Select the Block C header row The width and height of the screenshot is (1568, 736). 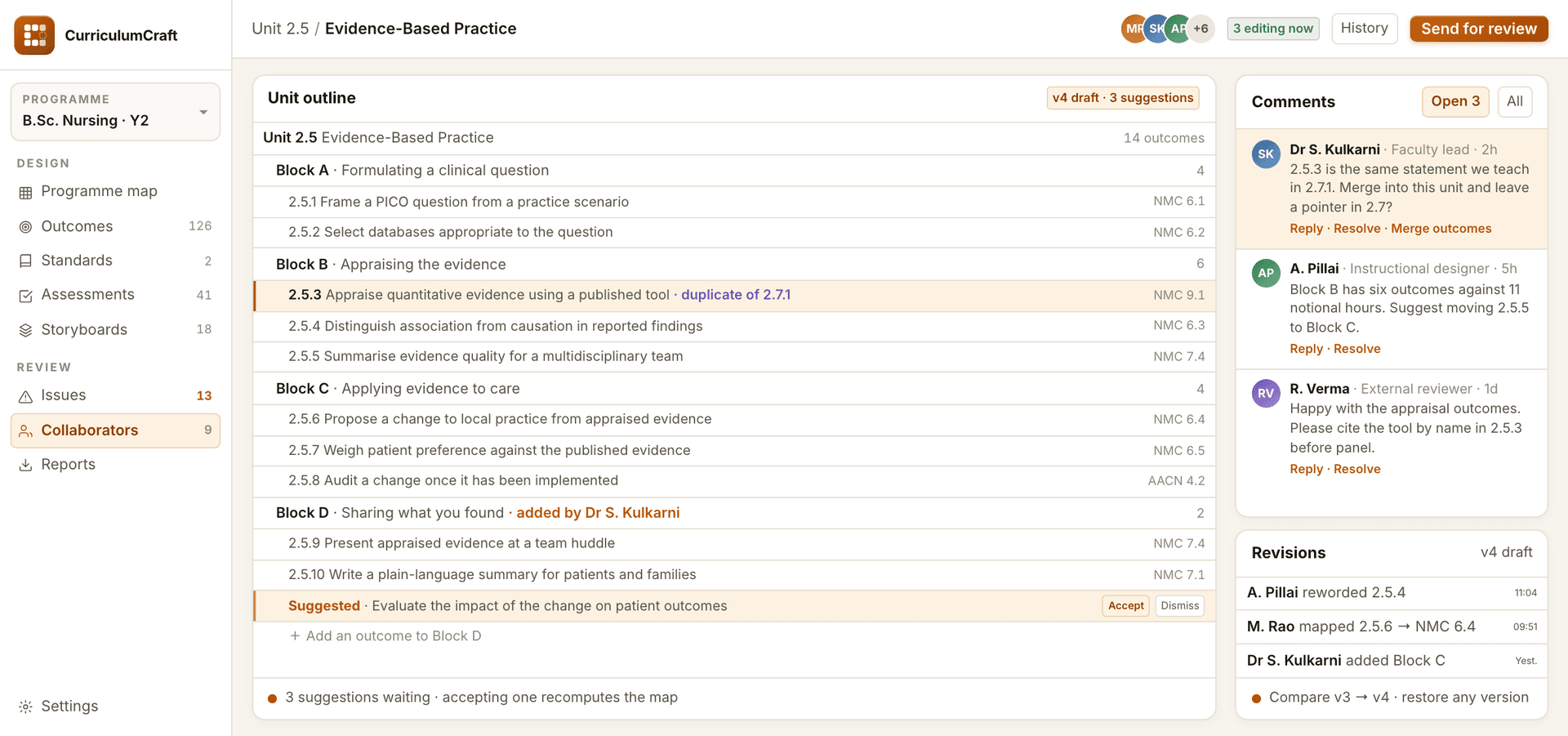(x=734, y=389)
